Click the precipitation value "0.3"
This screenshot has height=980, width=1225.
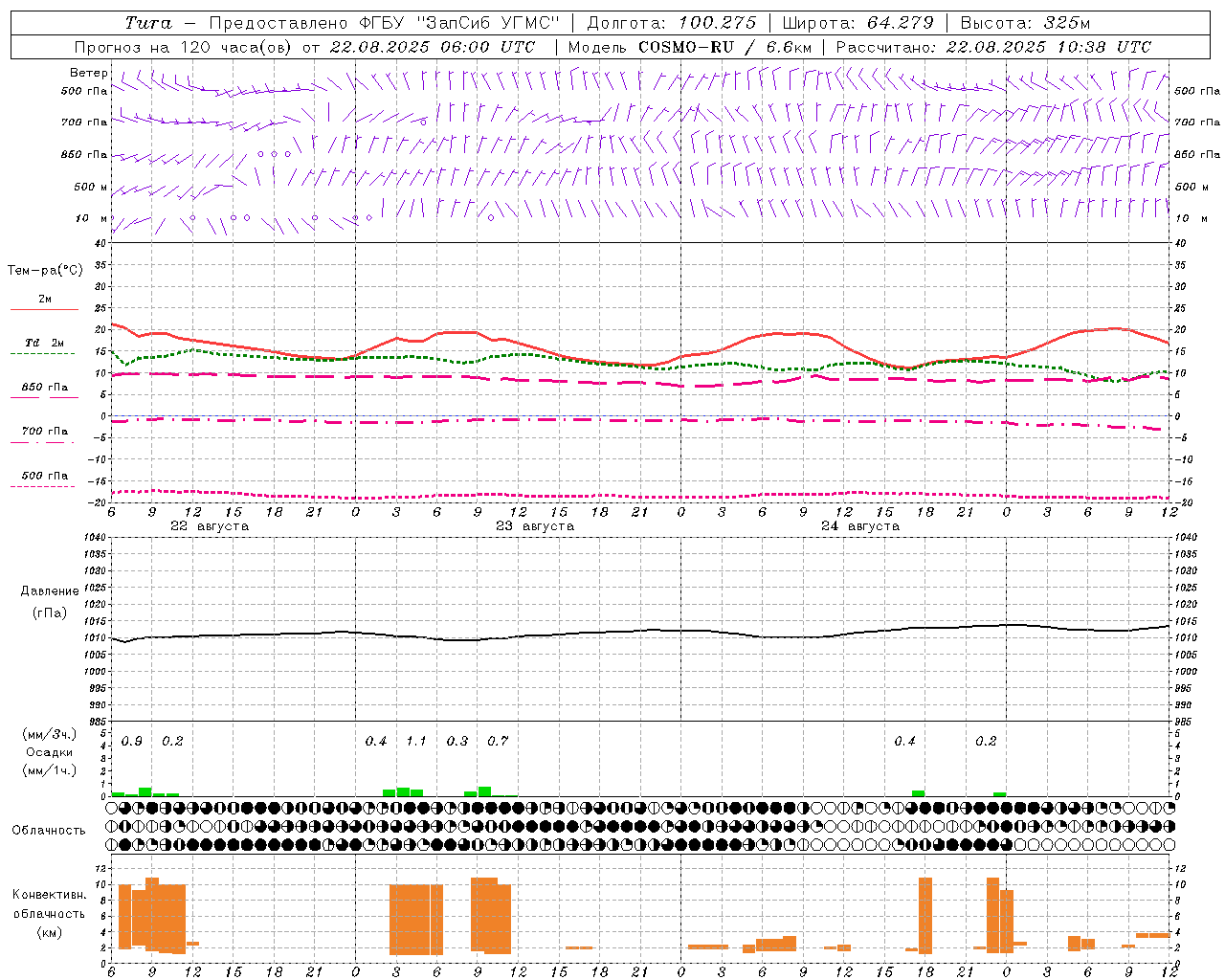coord(457,742)
